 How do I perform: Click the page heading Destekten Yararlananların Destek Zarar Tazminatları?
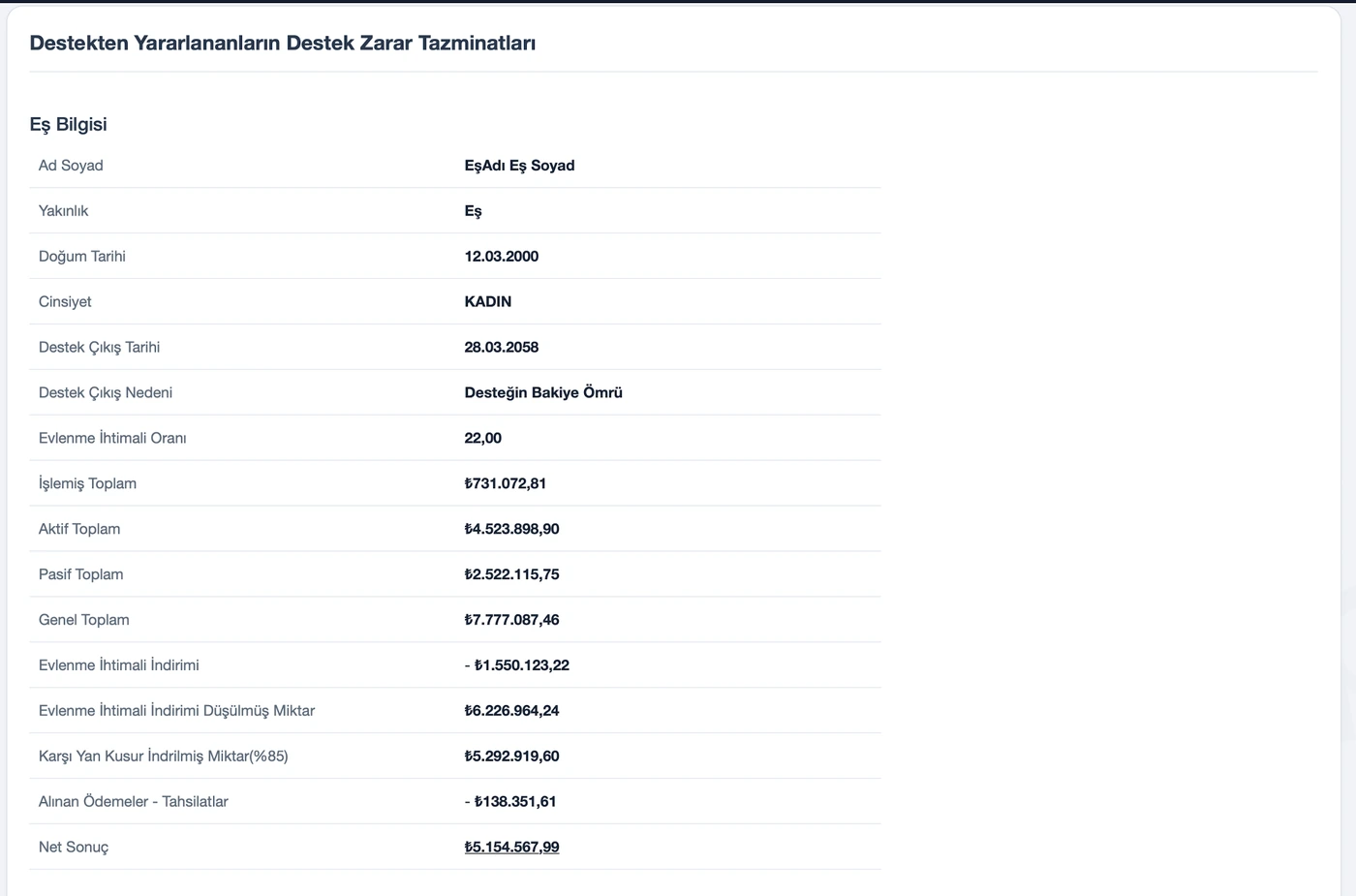tap(283, 43)
